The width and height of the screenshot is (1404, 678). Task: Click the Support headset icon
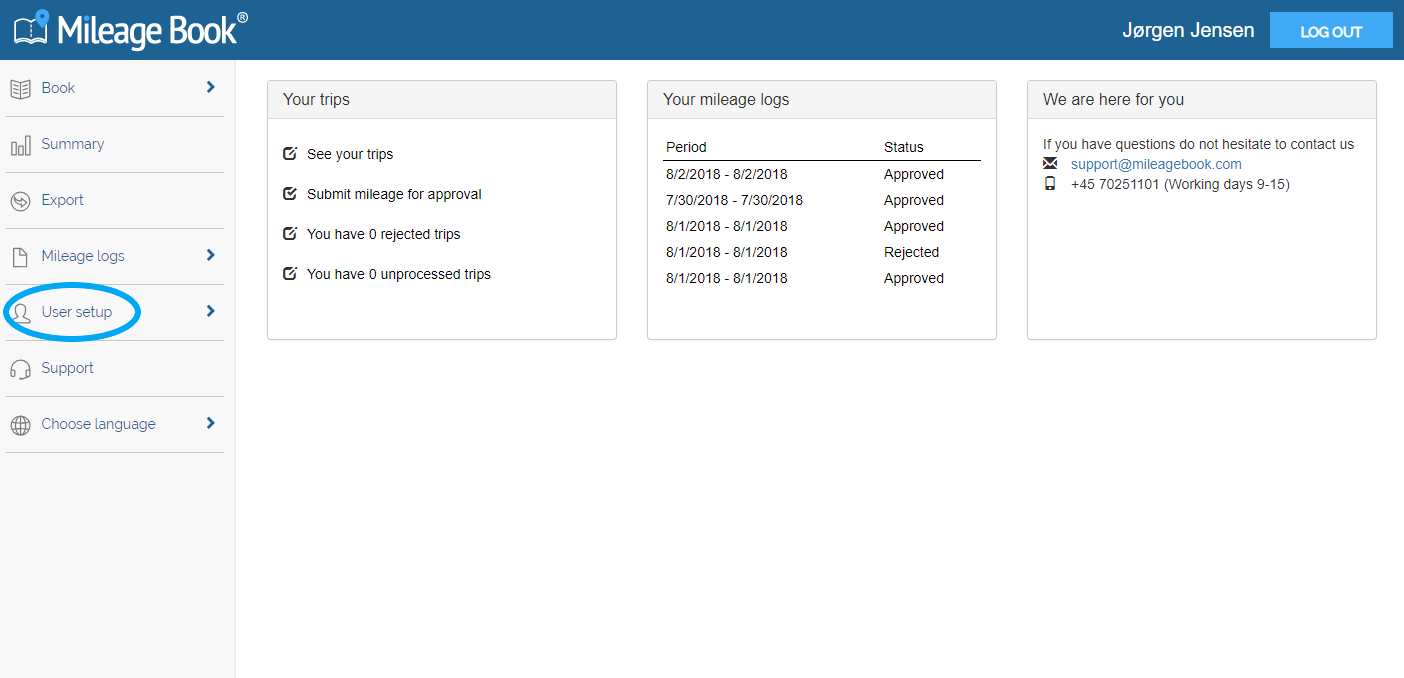pyautogui.click(x=20, y=369)
